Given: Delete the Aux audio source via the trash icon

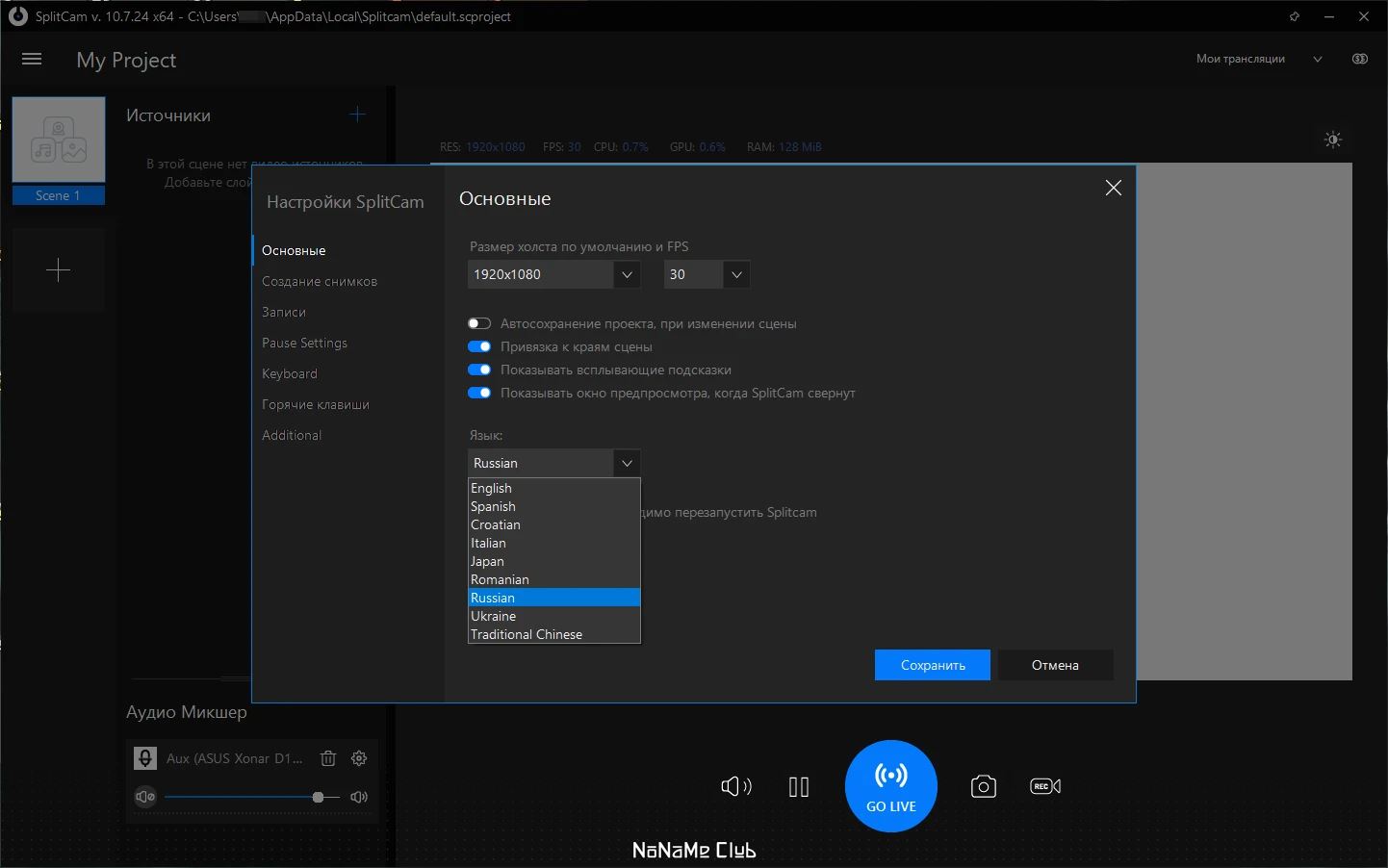Looking at the screenshot, I should 327,758.
